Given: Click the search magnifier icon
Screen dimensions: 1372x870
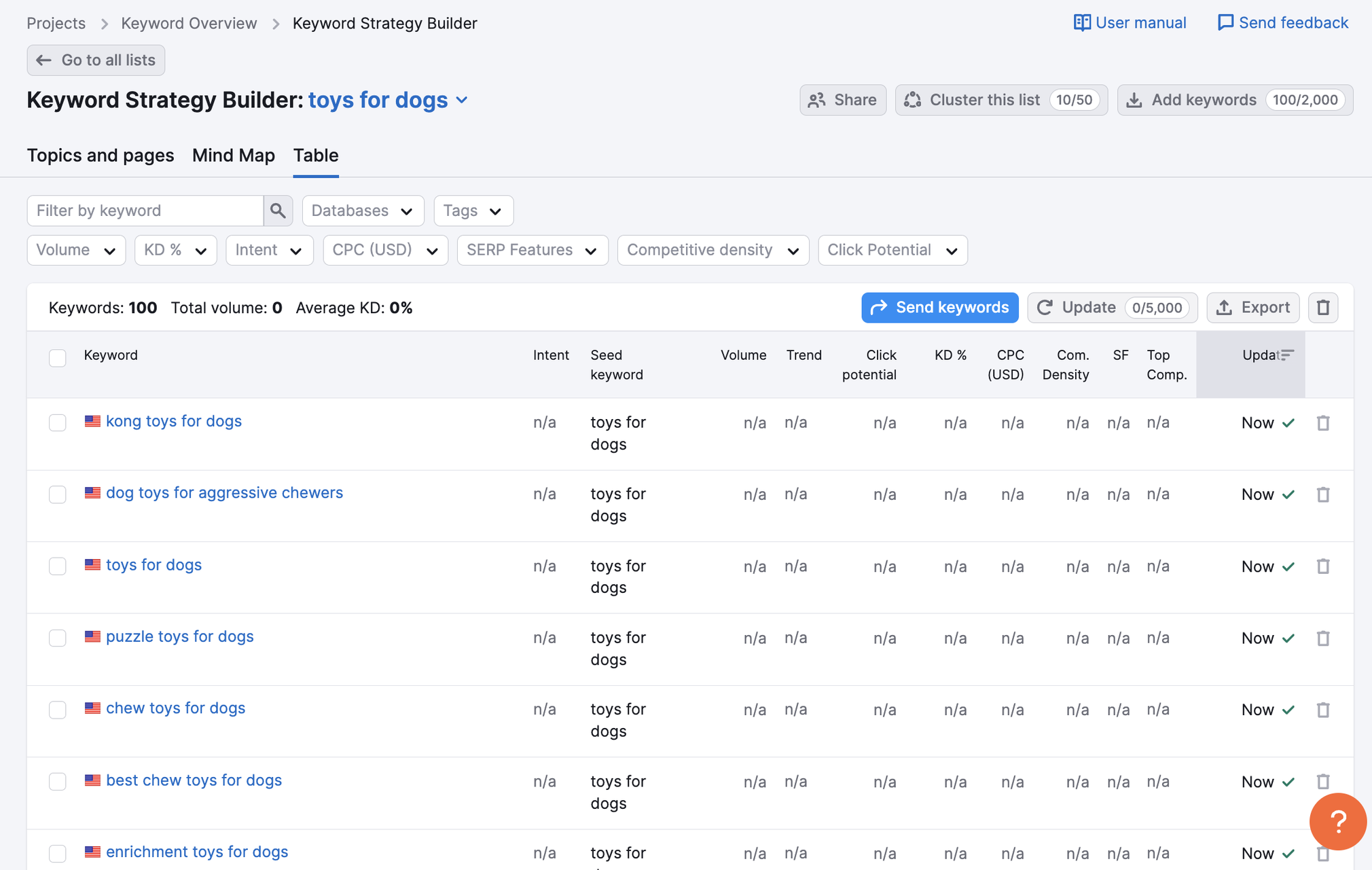Looking at the screenshot, I should tap(278, 211).
